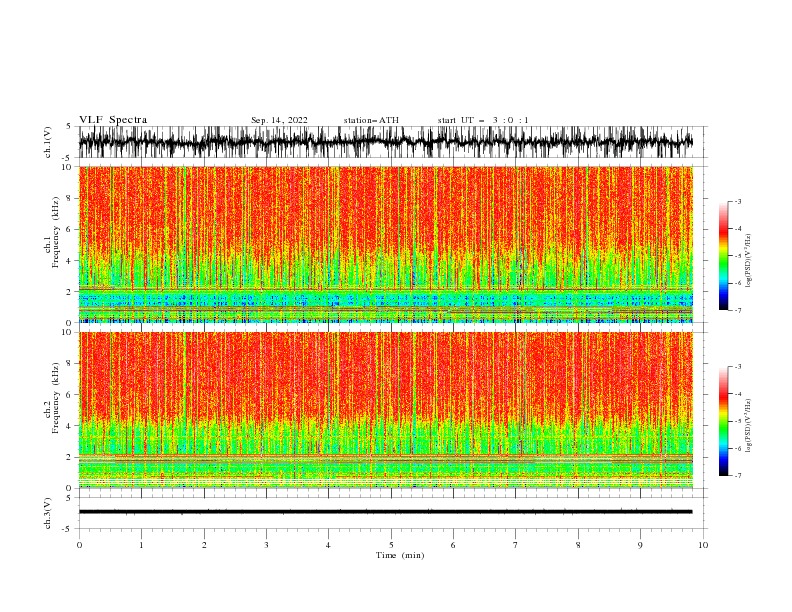Click the "VLF Spectra" plot title

coord(113,120)
